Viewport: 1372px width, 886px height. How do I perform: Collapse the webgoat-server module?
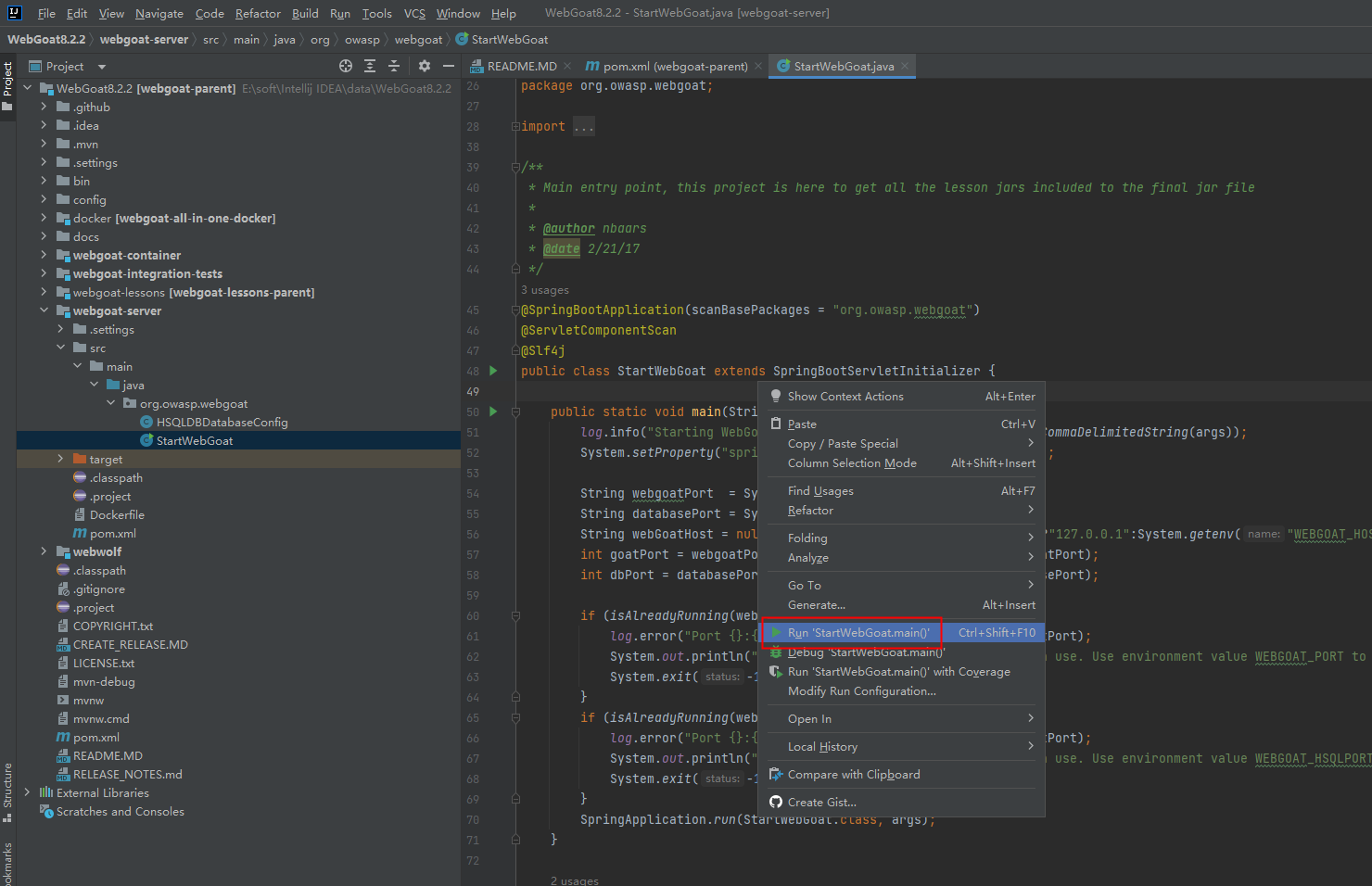[44, 311]
